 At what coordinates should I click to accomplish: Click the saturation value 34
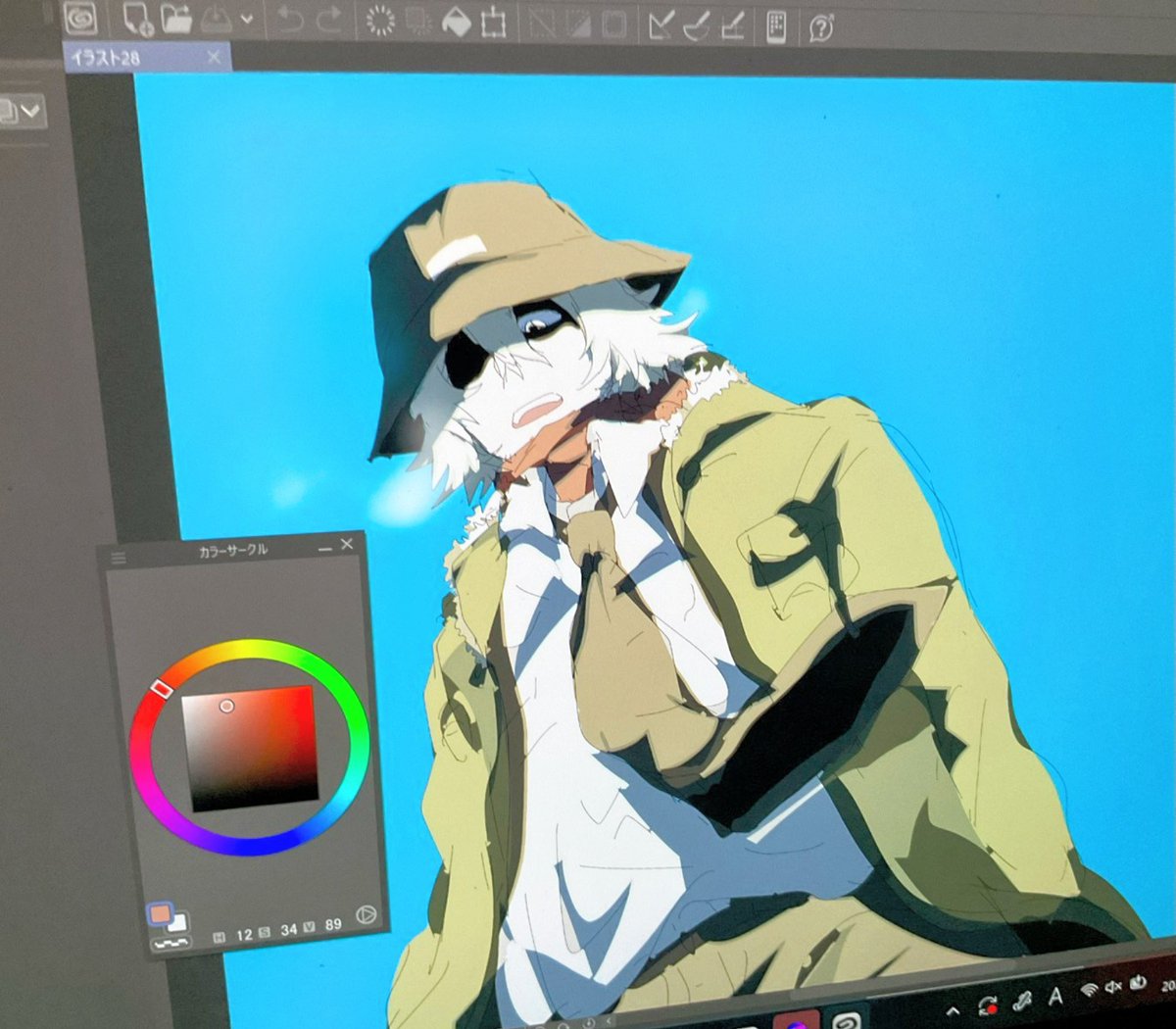[289, 929]
